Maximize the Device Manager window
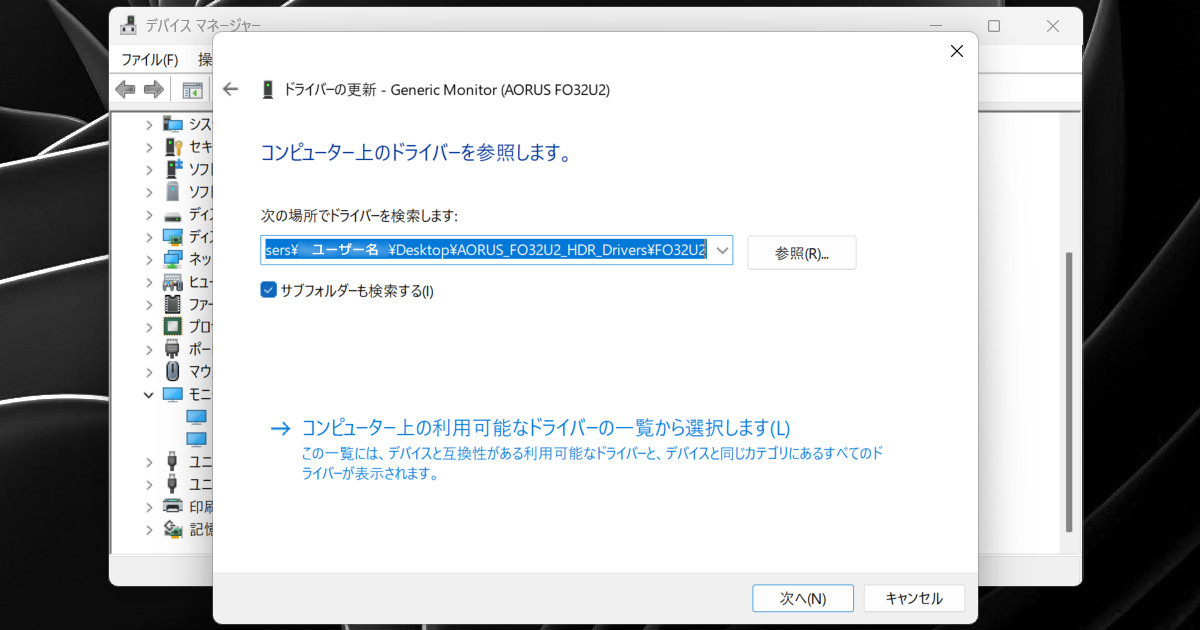Image resolution: width=1200 pixels, height=630 pixels. pyautogui.click(x=994, y=26)
